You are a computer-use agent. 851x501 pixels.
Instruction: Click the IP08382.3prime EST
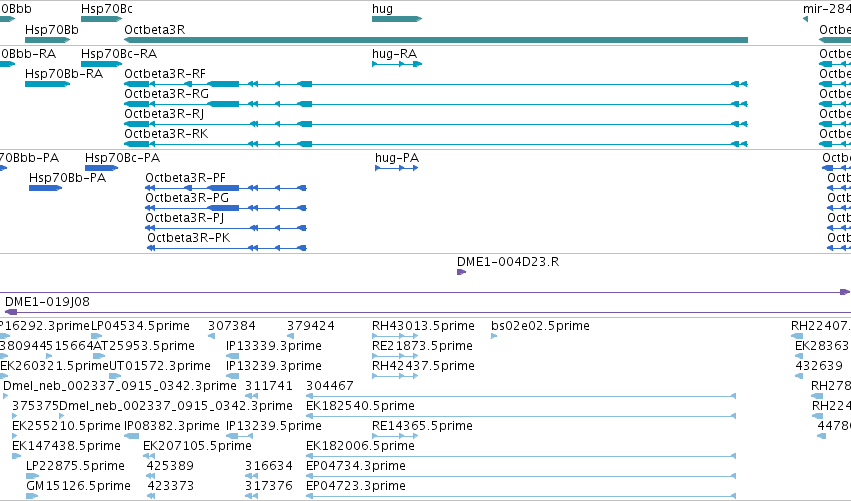[131, 436]
